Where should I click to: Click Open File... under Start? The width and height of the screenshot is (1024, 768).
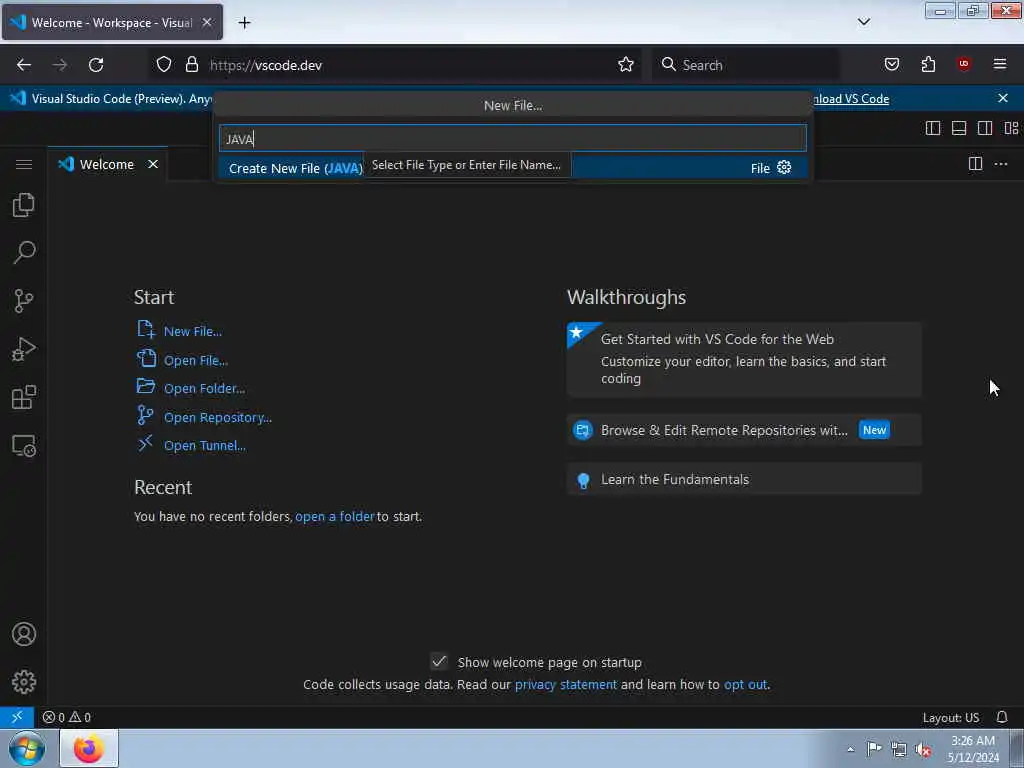point(195,360)
